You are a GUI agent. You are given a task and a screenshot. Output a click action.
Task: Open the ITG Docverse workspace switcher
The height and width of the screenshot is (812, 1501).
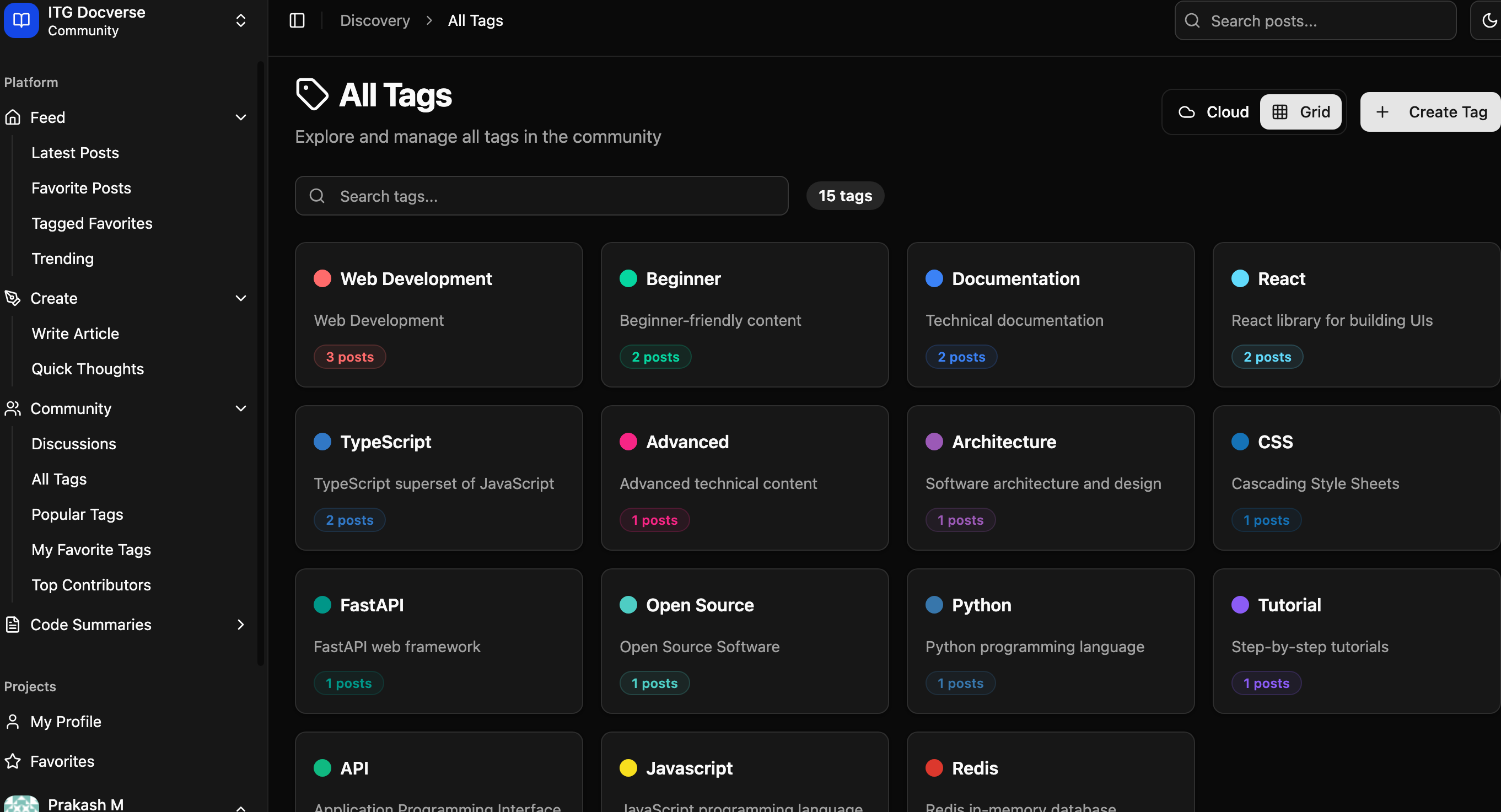pyautogui.click(x=241, y=20)
